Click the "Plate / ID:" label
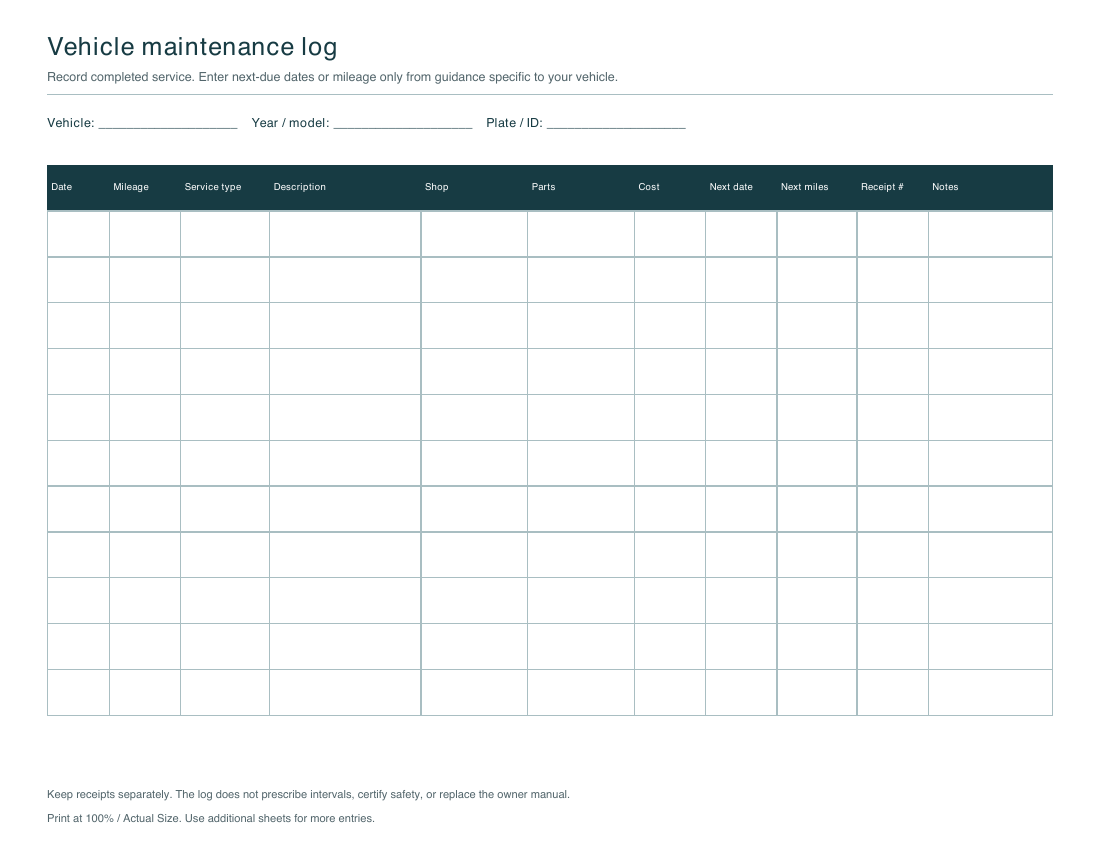 click(x=514, y=123)
